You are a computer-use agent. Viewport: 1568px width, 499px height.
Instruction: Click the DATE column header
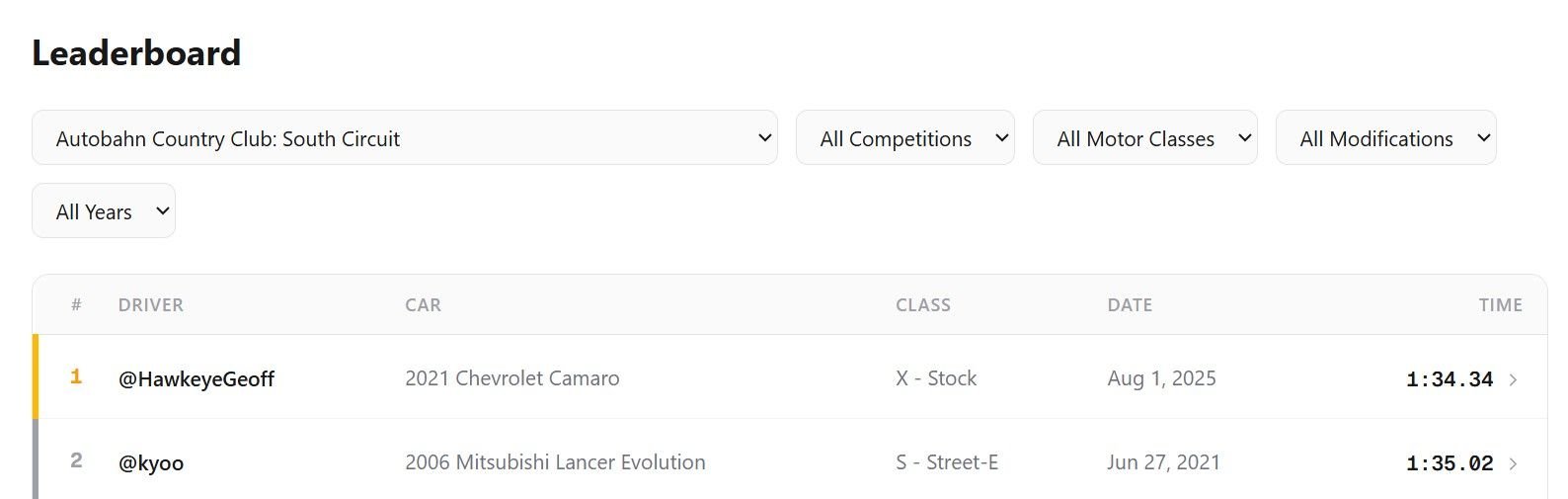1130,305
